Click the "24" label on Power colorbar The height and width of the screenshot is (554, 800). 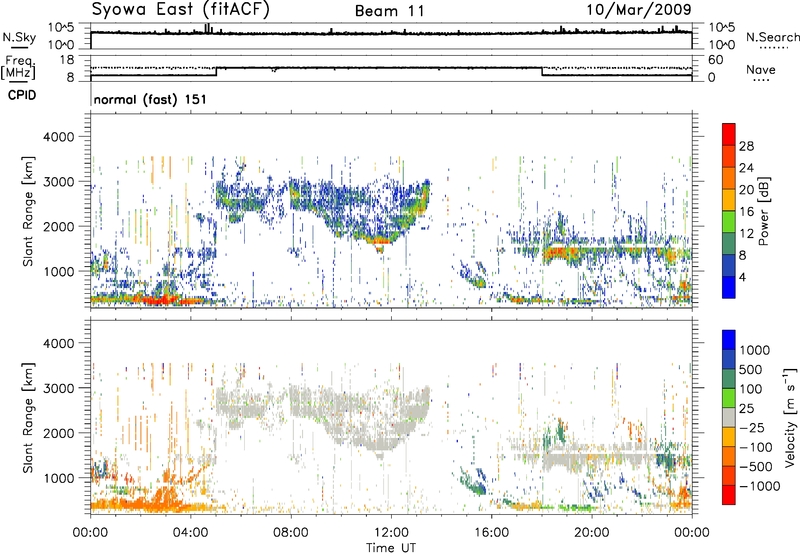pos(746,168)
